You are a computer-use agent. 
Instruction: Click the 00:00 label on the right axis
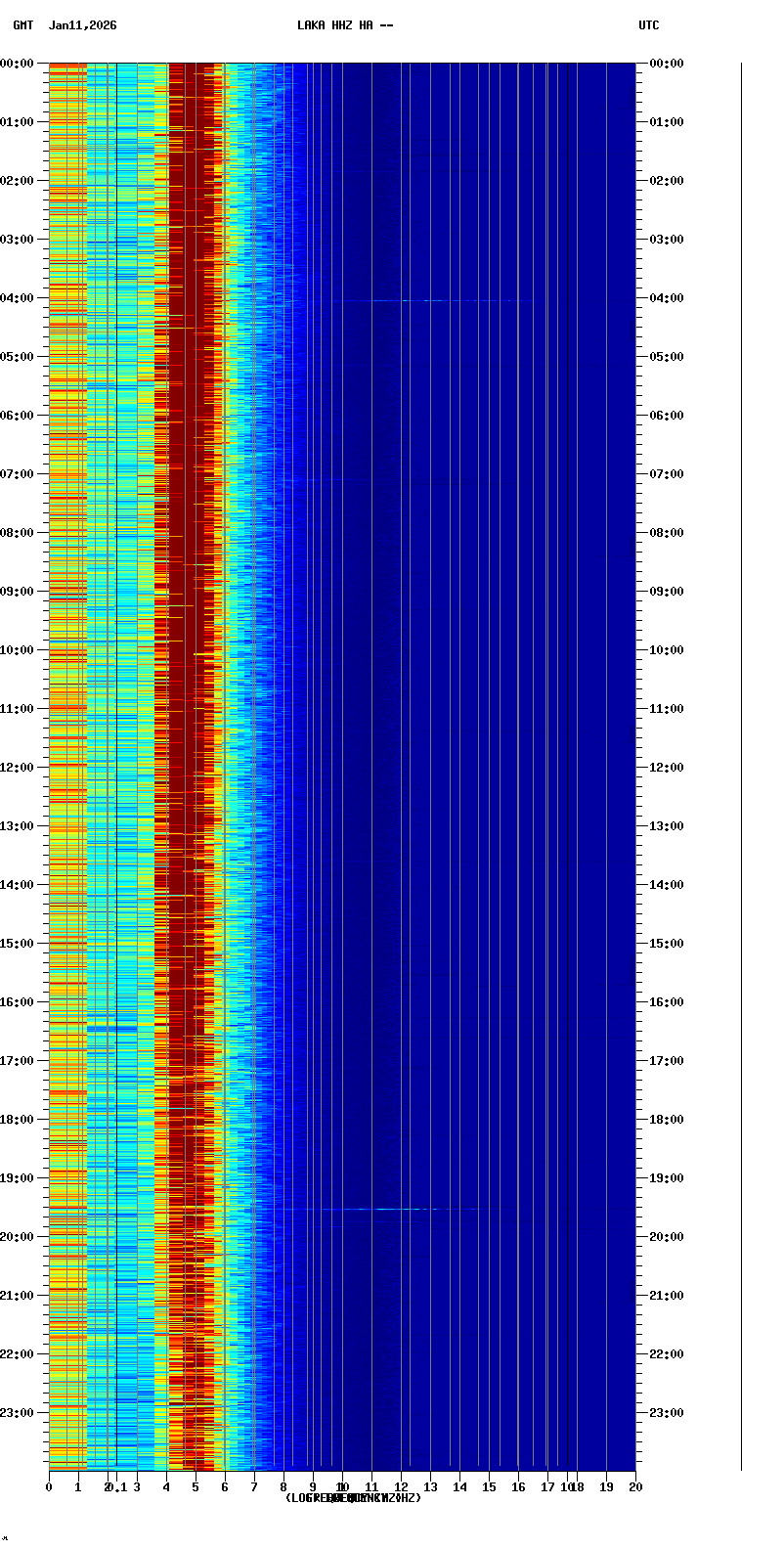point(667,64)
